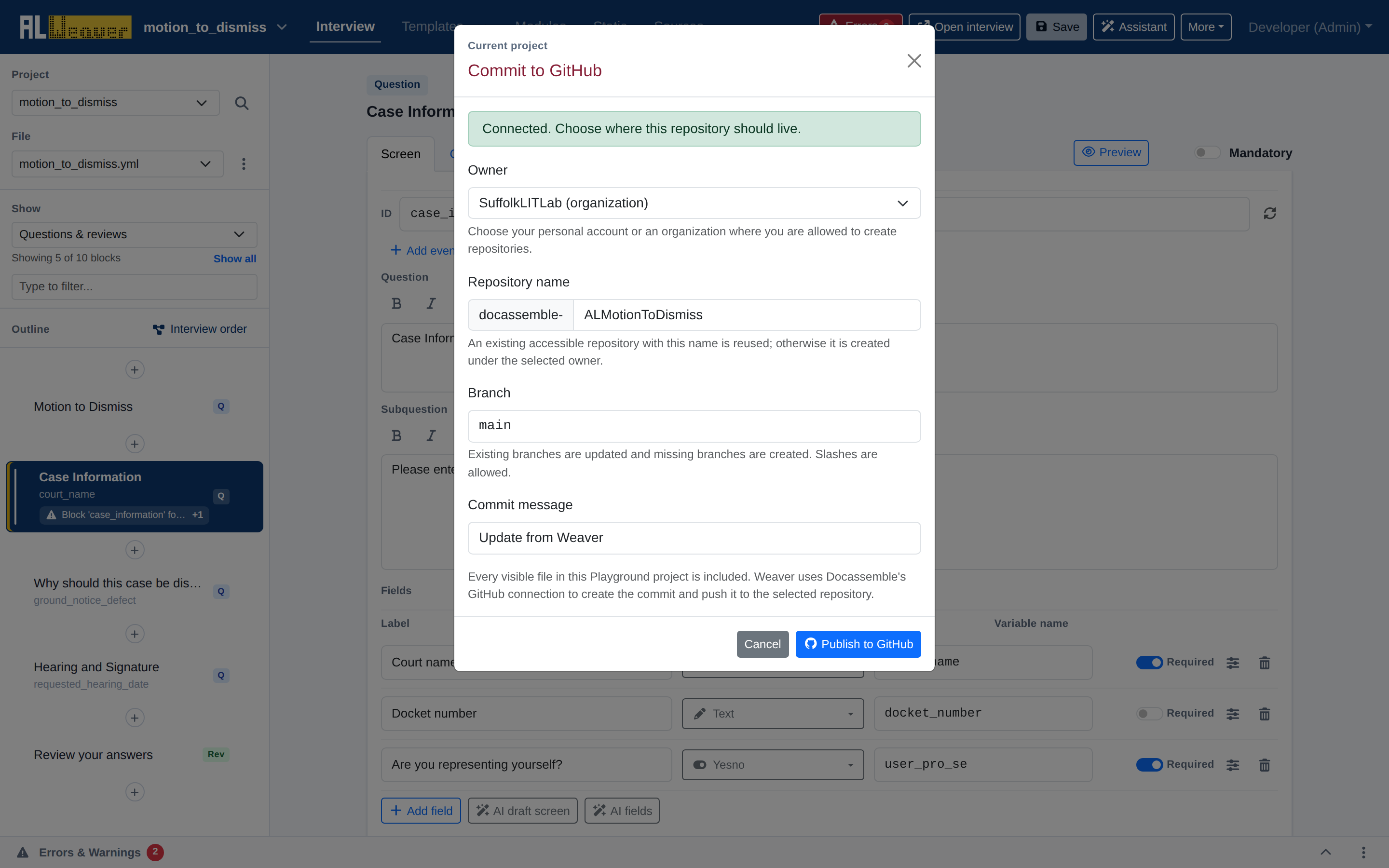Open settings sliders for Court name field
The width and height of the screenshot is (1389, 868).
(1233, 663)
